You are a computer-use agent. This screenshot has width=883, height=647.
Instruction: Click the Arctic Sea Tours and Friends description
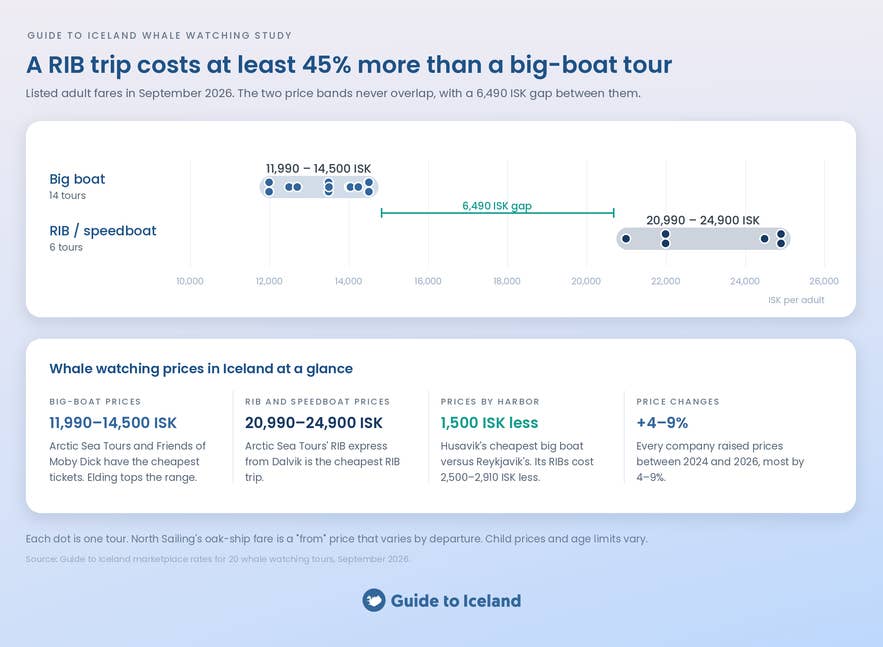click(127, 462)
